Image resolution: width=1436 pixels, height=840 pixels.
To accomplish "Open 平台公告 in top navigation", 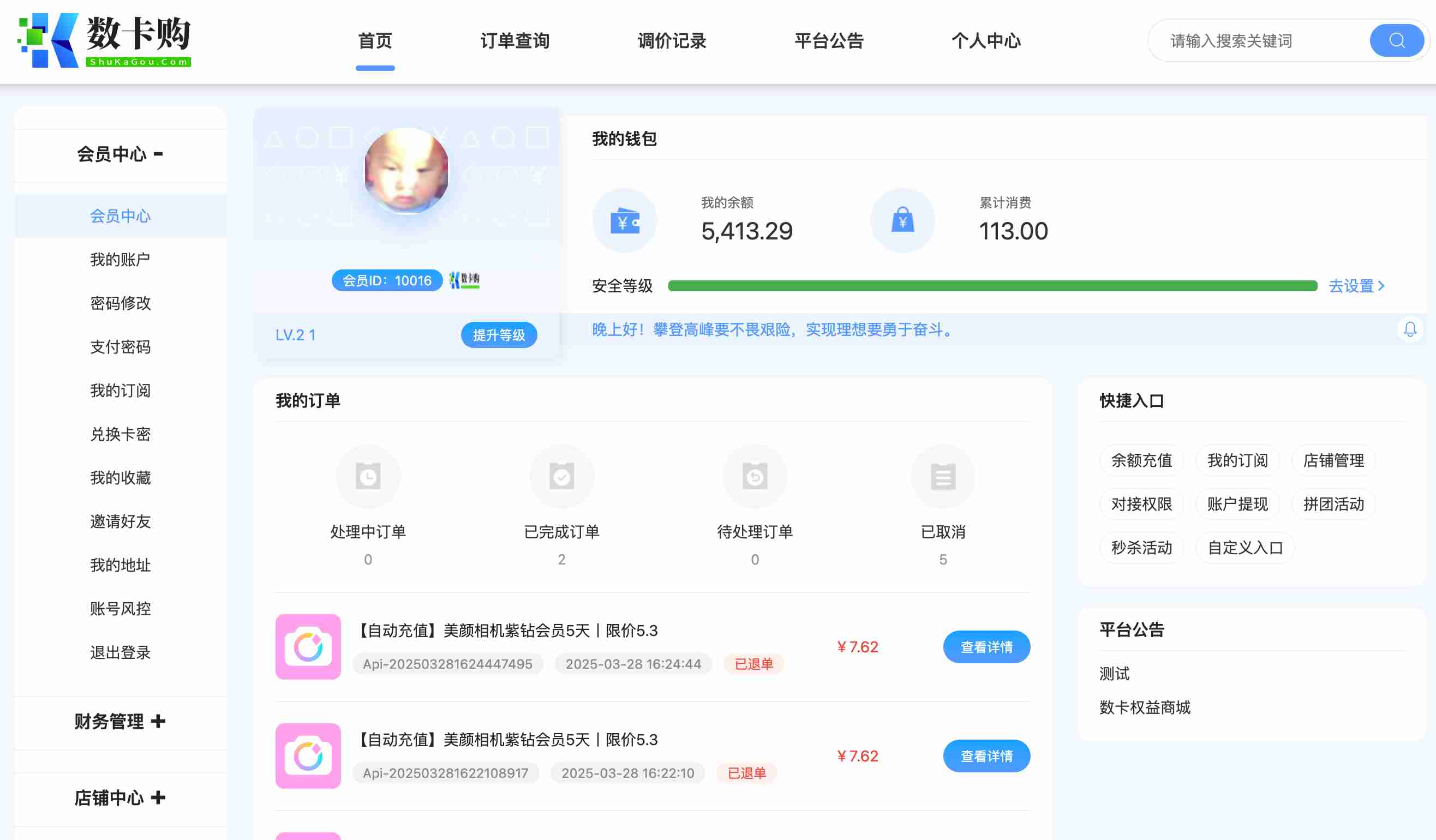I will click(829, 40).
